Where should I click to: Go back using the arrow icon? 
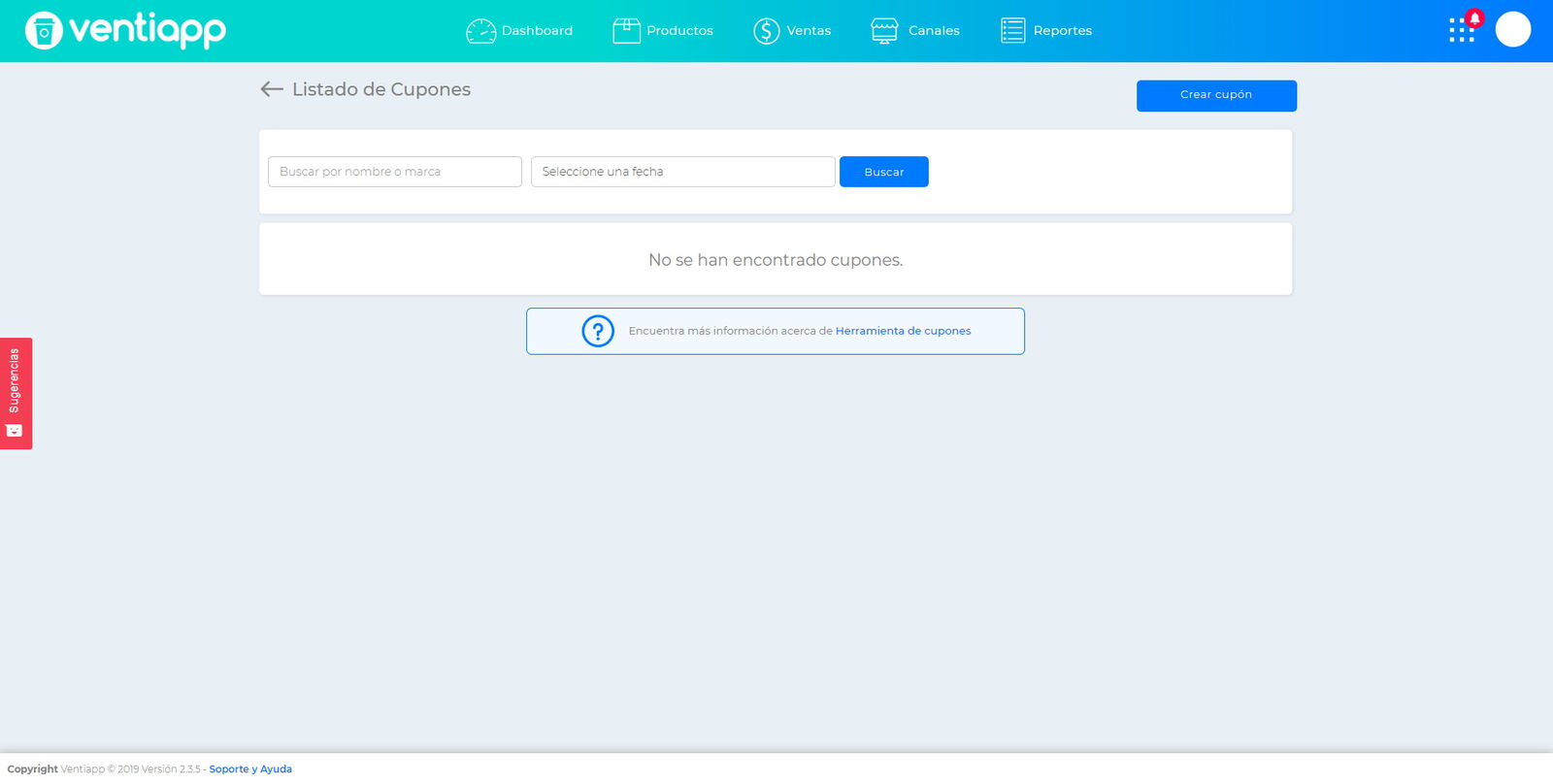point(272,89)
